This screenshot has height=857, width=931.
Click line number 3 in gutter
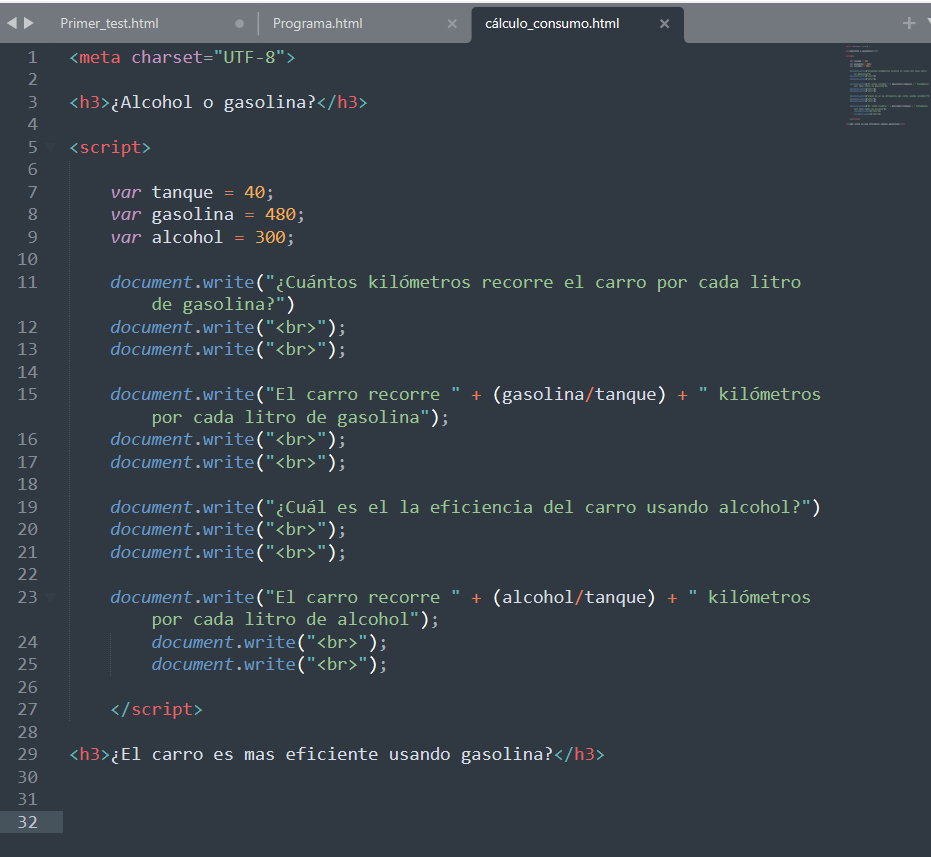(33, 103)
